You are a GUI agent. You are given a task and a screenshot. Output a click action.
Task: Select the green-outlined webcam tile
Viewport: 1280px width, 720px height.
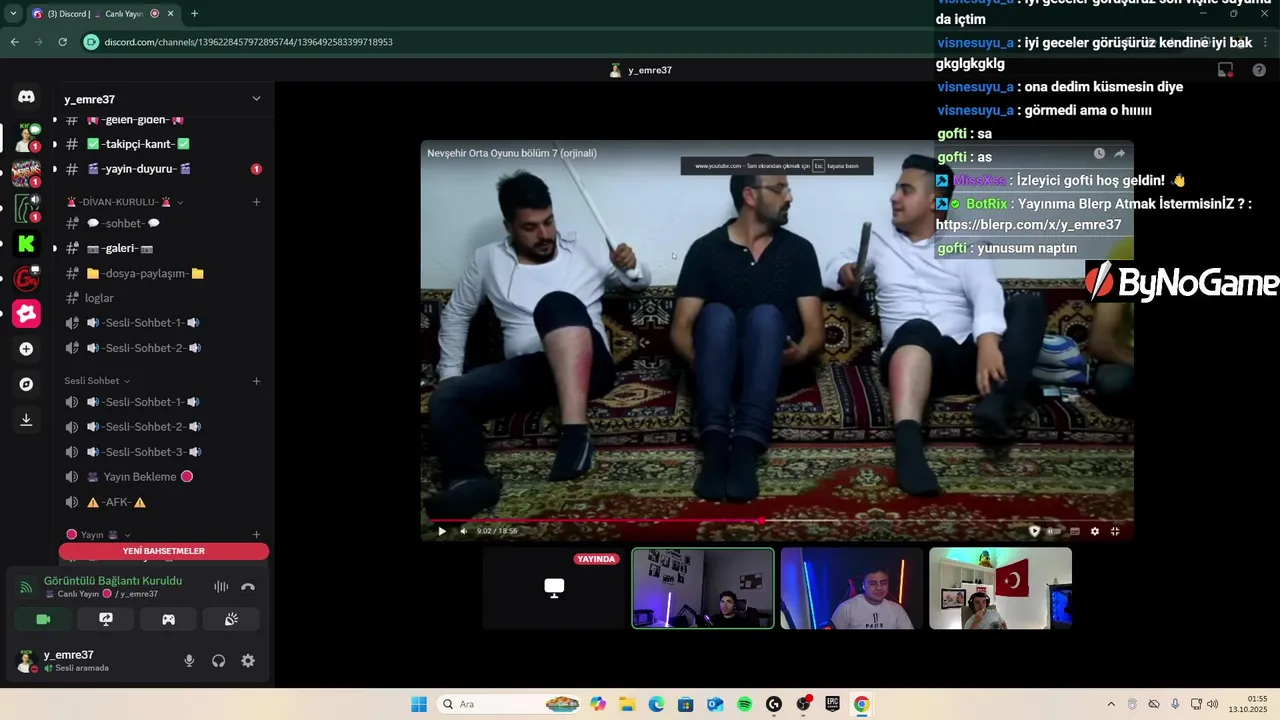point(703,588)
